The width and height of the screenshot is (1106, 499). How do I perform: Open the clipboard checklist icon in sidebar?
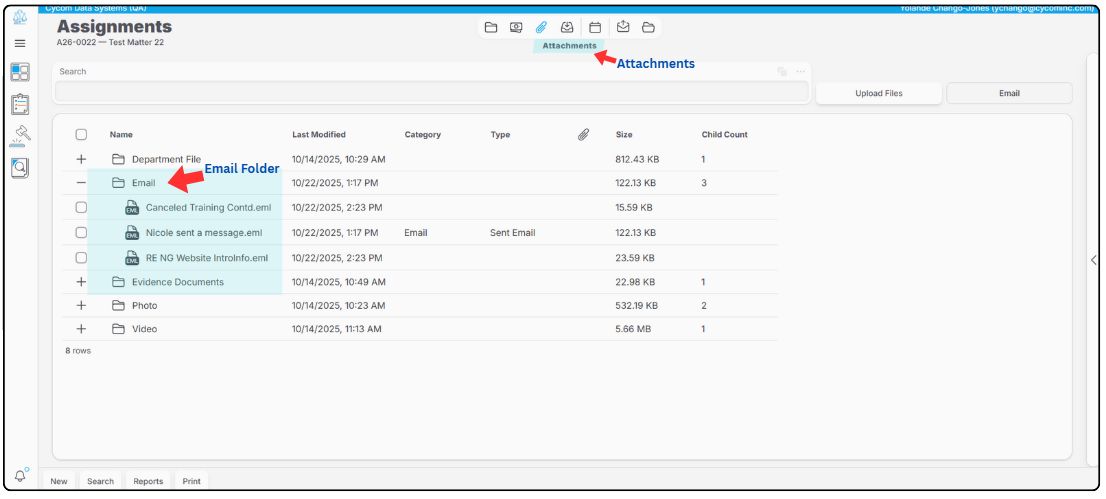20,104
